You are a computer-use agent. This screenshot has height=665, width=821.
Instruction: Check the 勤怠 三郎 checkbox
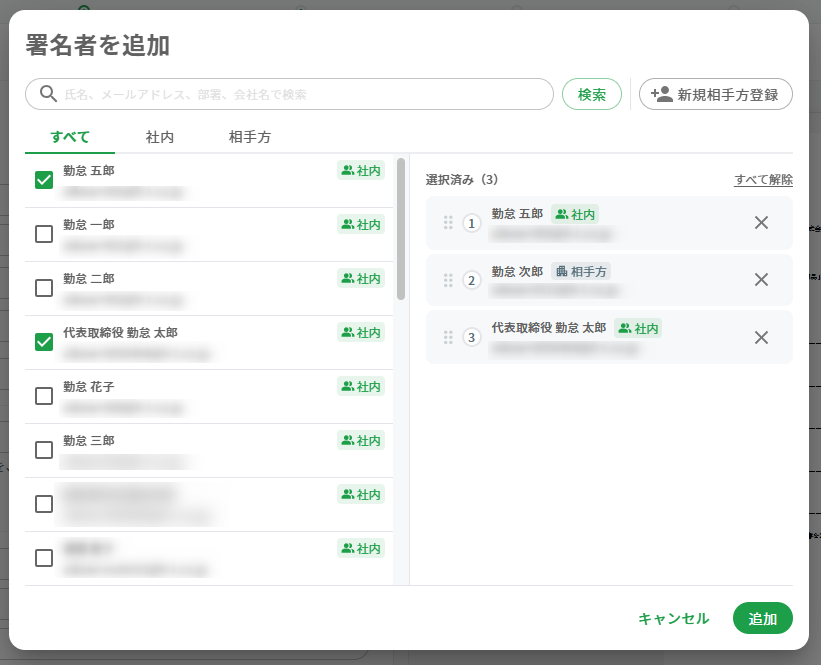point(43,449)
